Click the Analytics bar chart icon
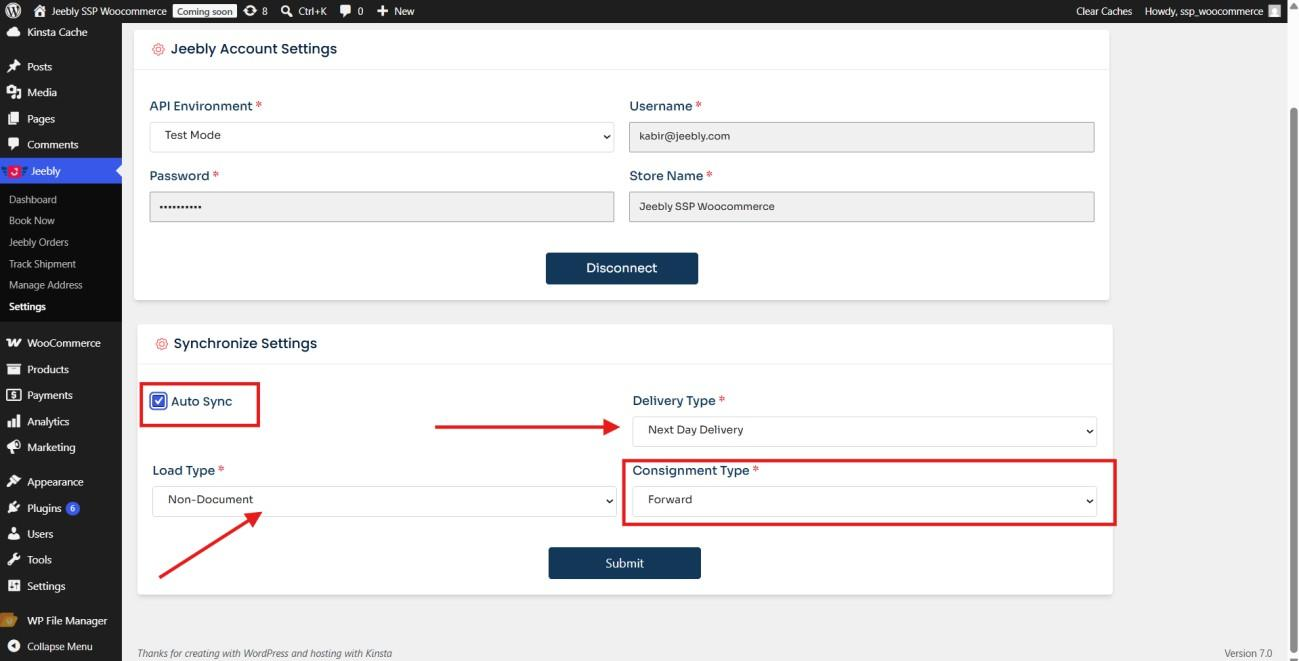The height and width of the screenshot is (661, 1299). pyautogui.click(x=14, y=421)
